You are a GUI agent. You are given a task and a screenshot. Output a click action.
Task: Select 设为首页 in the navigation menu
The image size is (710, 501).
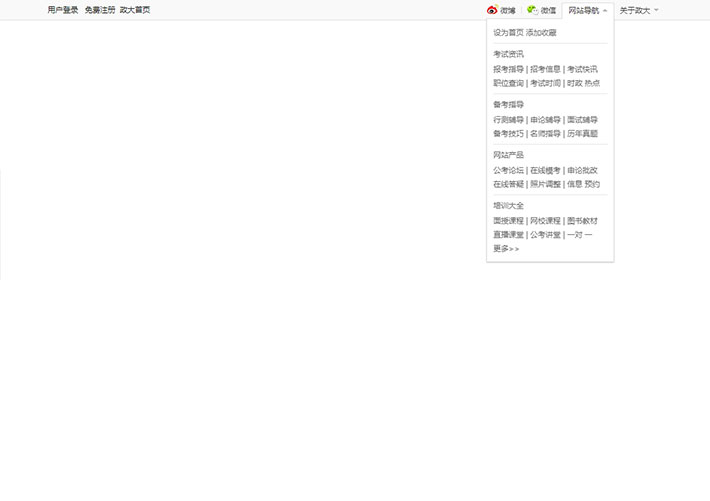(x=508, y=33)
